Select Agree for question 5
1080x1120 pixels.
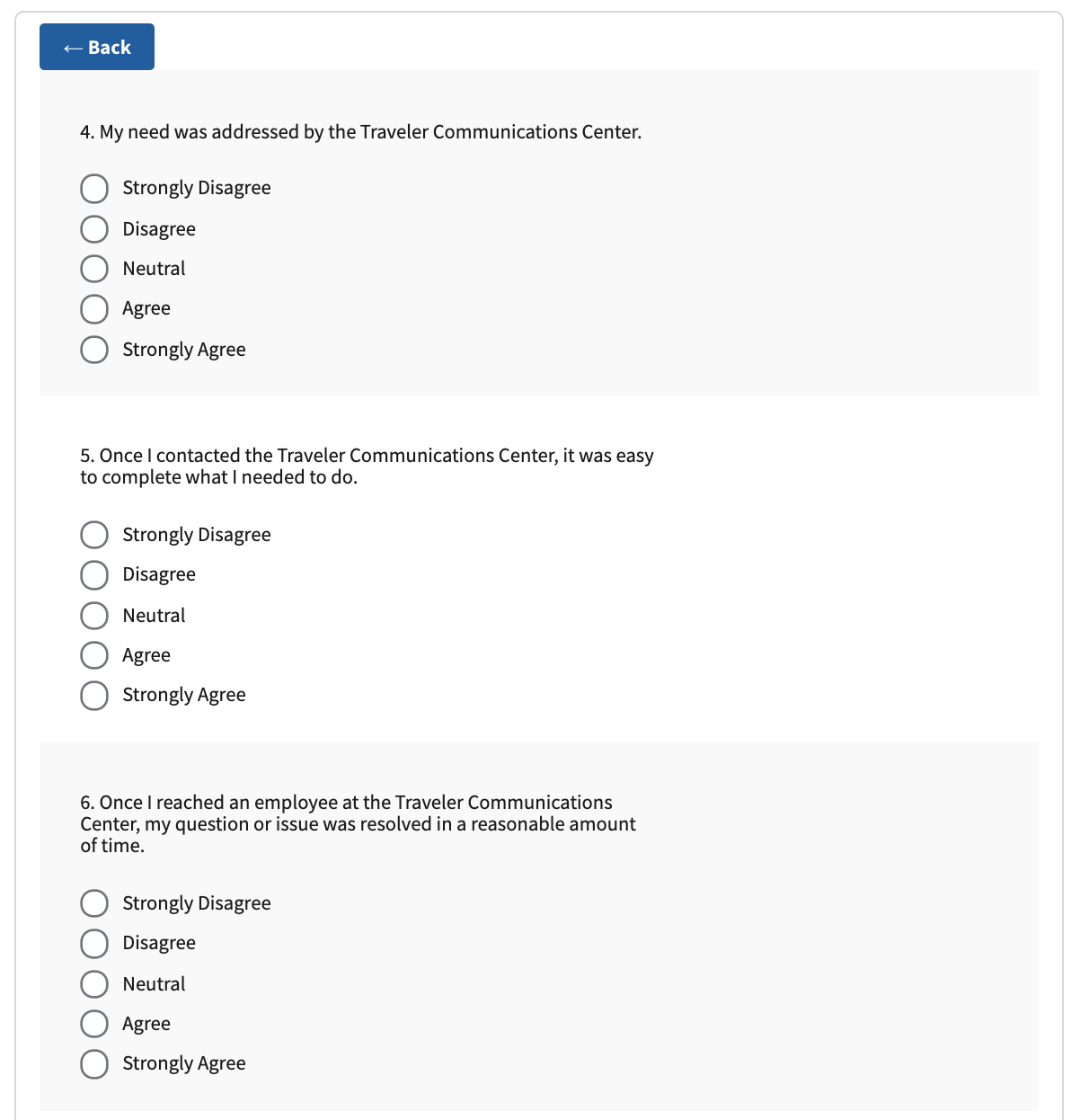(94, 655)
